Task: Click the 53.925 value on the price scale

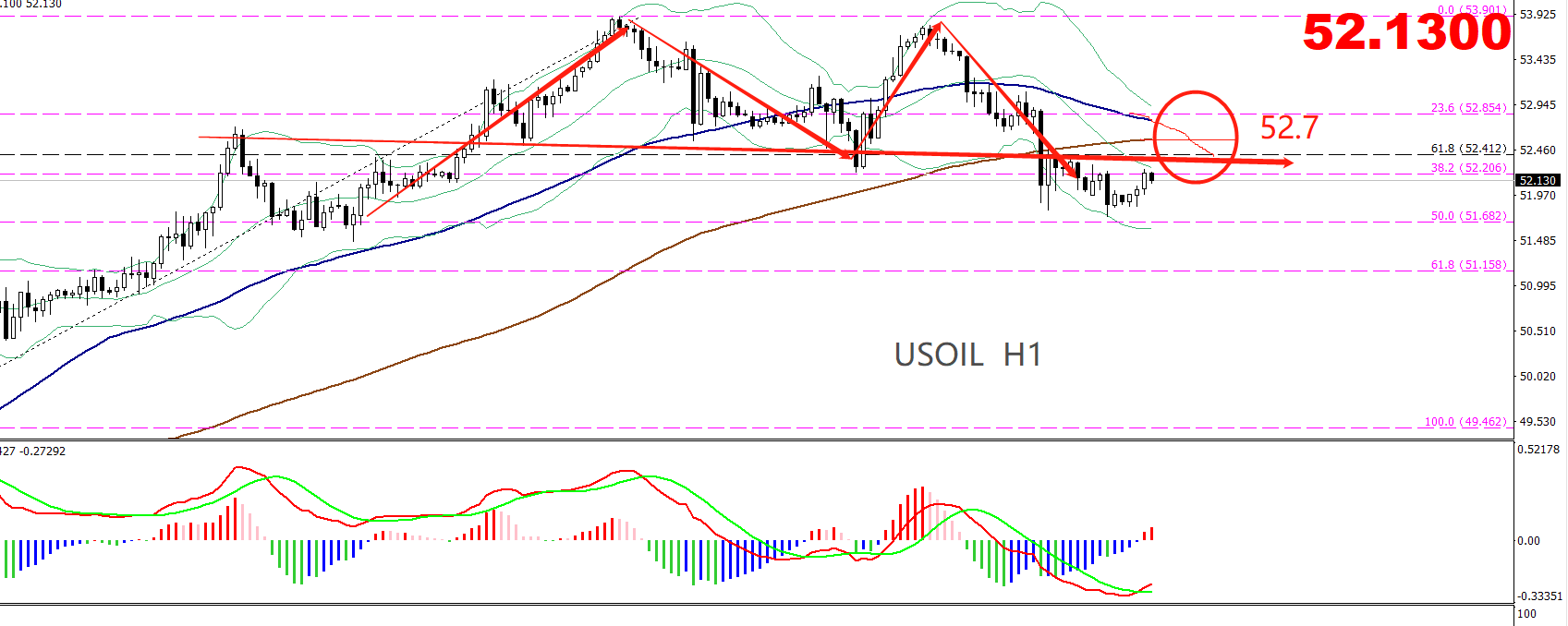Action: click(1538, 15)
